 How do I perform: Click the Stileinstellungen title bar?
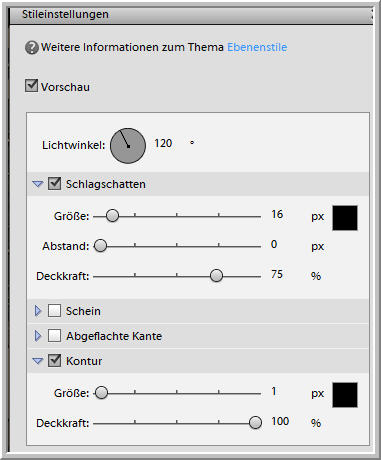[191, 15]
